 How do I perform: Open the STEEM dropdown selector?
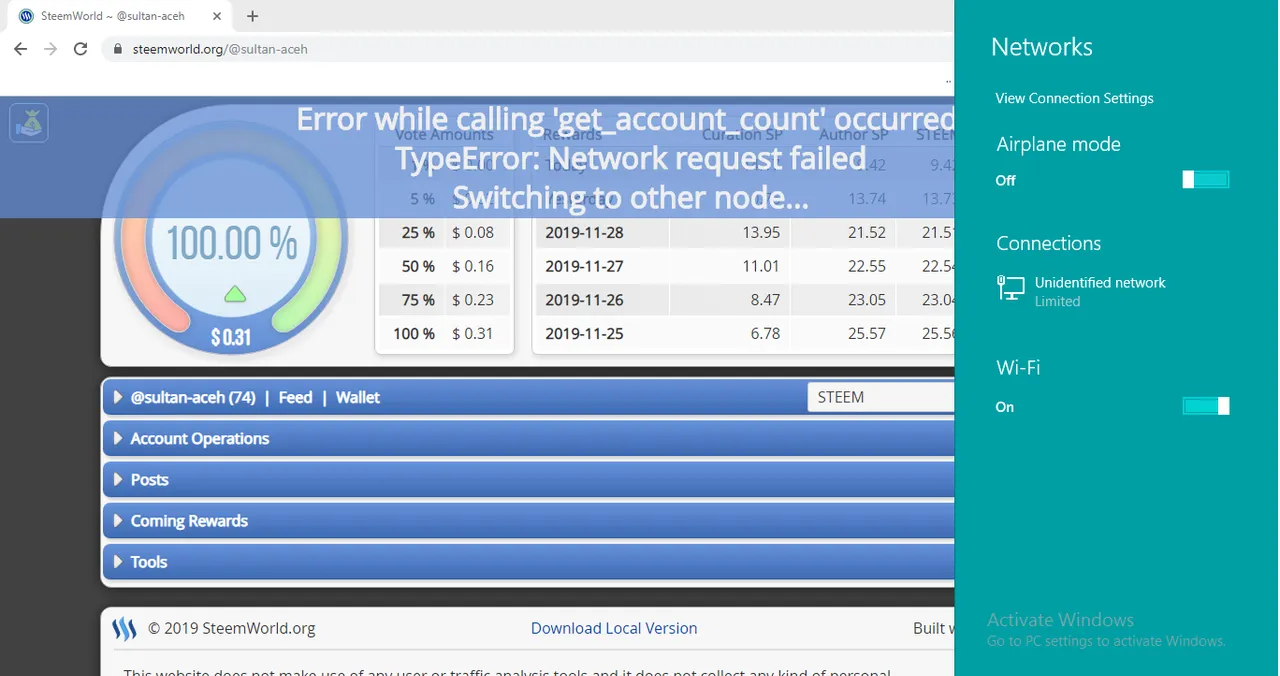point(880,397)
